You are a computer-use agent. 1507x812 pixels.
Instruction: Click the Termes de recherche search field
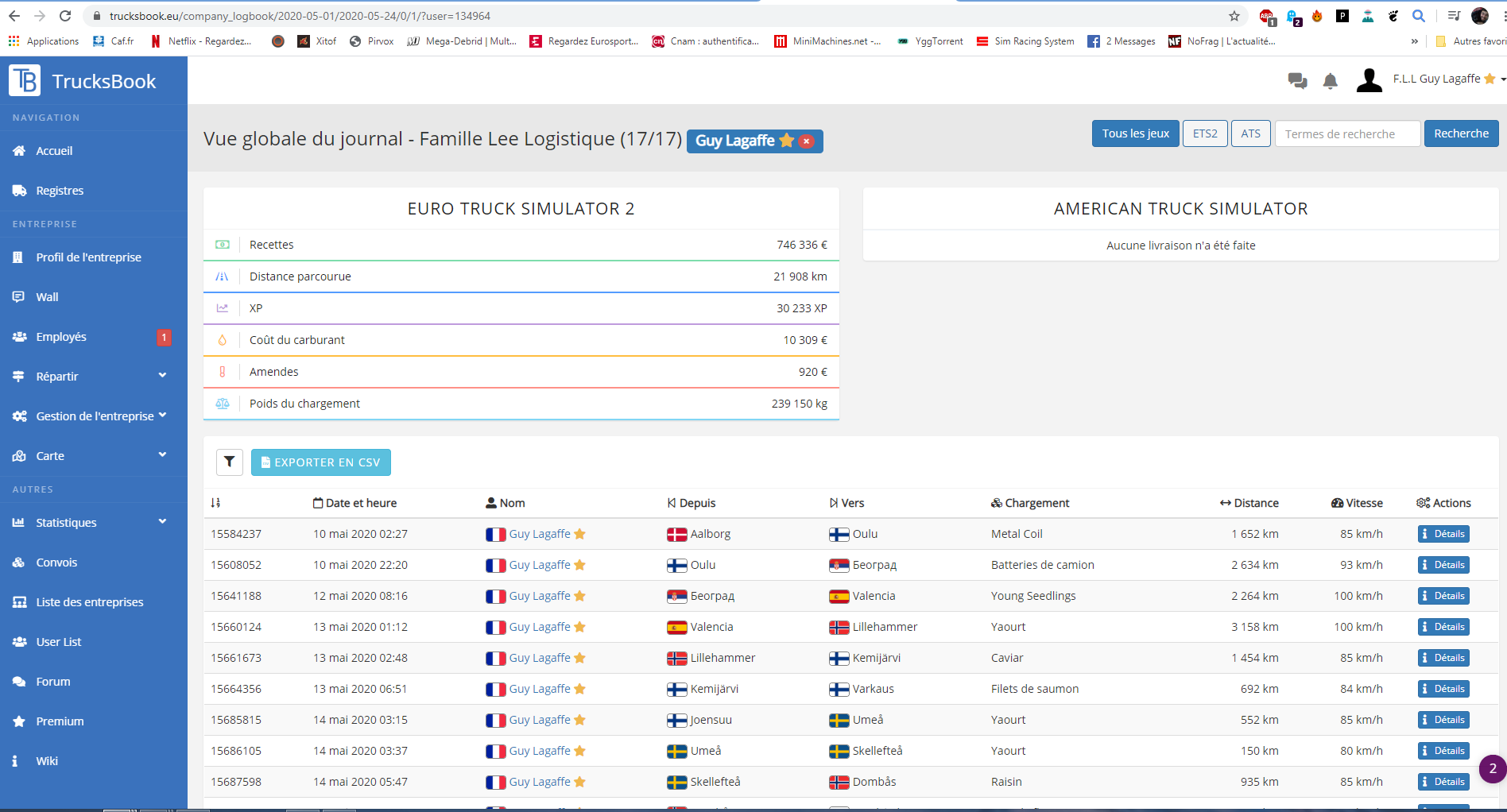(1347, 133)
